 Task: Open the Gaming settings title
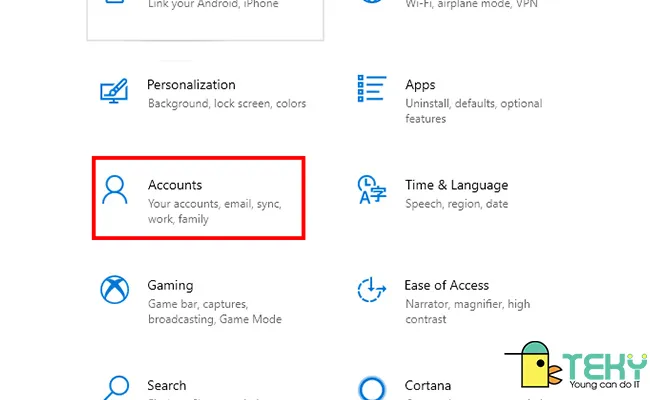click(x=170, y=285)
